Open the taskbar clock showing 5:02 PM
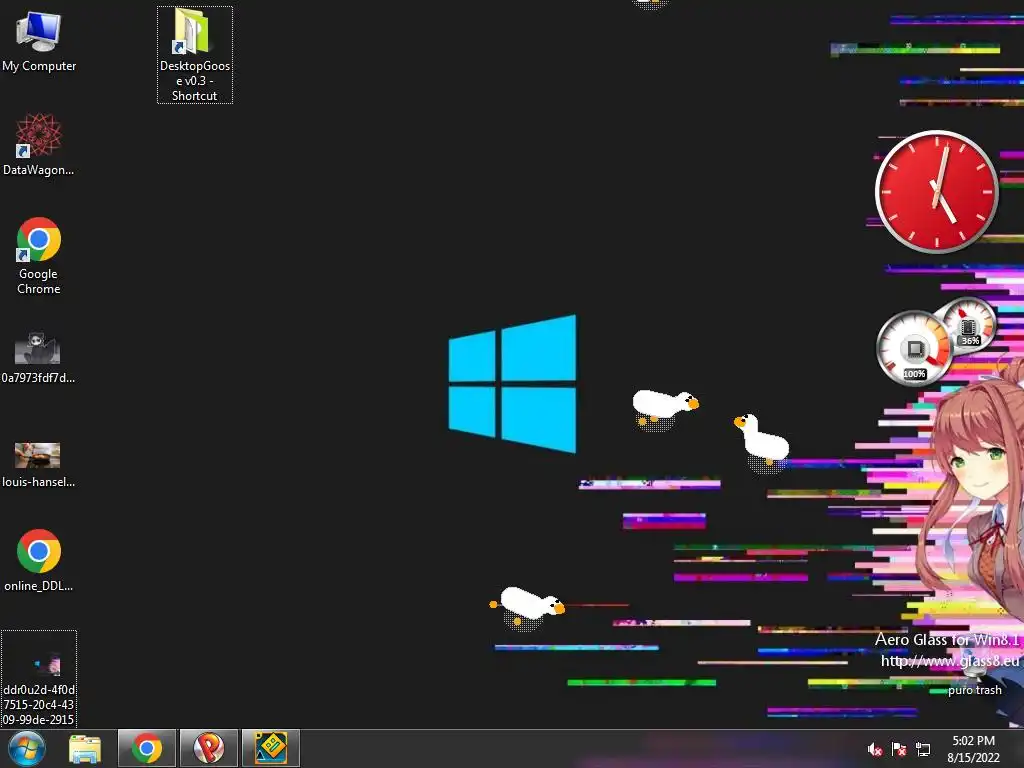 pos(973,749)
